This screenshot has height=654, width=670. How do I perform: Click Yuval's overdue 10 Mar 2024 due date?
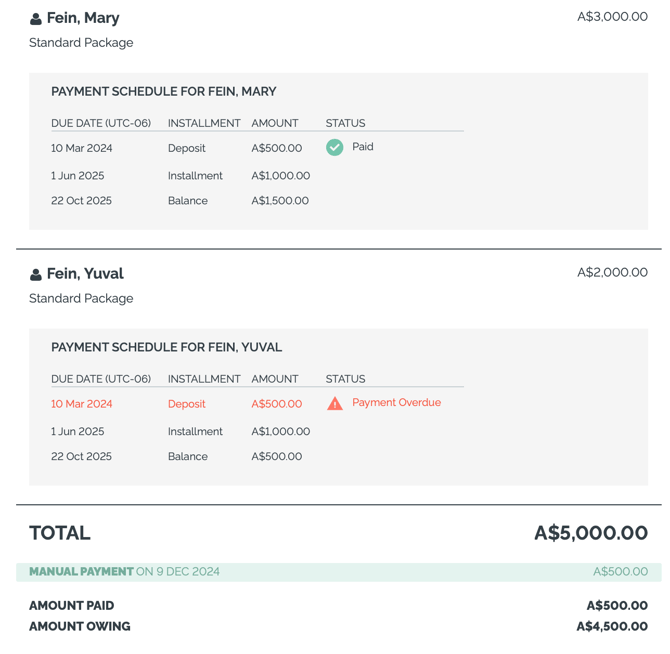tap(81, 404)
